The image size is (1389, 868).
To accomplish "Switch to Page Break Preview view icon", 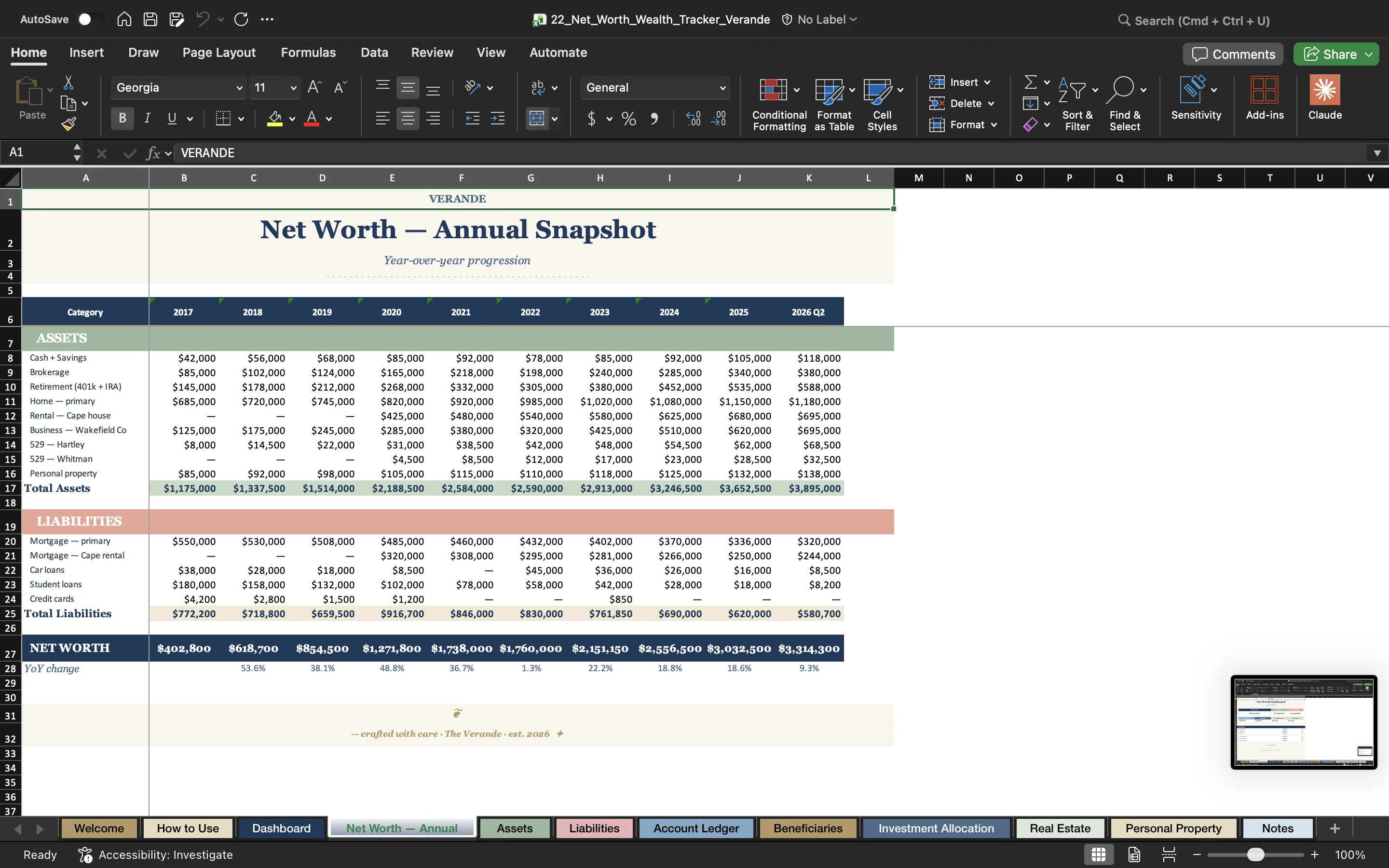I will click(1169, 854).
